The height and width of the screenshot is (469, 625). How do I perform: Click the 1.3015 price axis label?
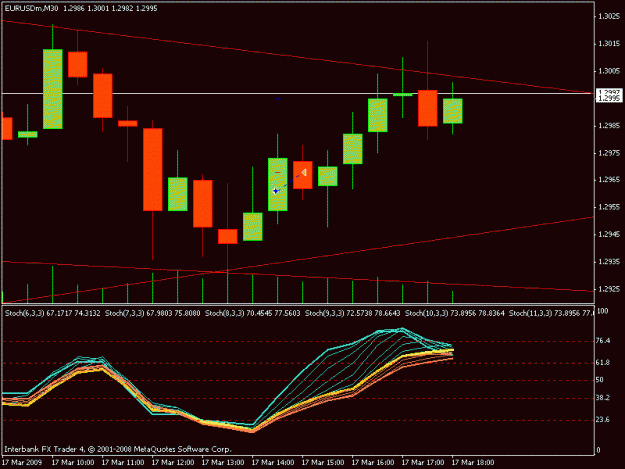609,44
